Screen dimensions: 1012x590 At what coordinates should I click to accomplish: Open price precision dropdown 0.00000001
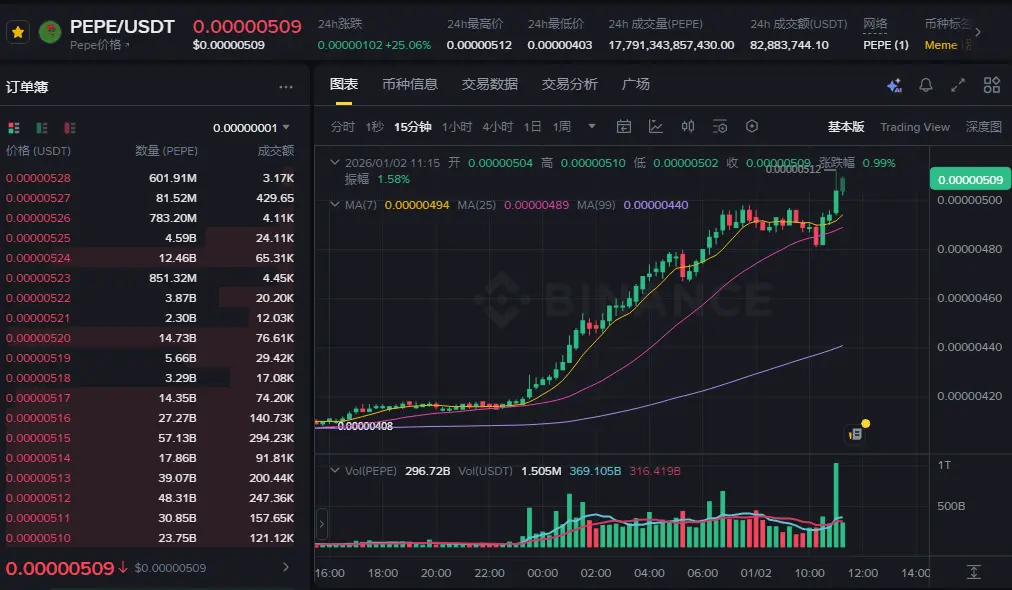251,128
